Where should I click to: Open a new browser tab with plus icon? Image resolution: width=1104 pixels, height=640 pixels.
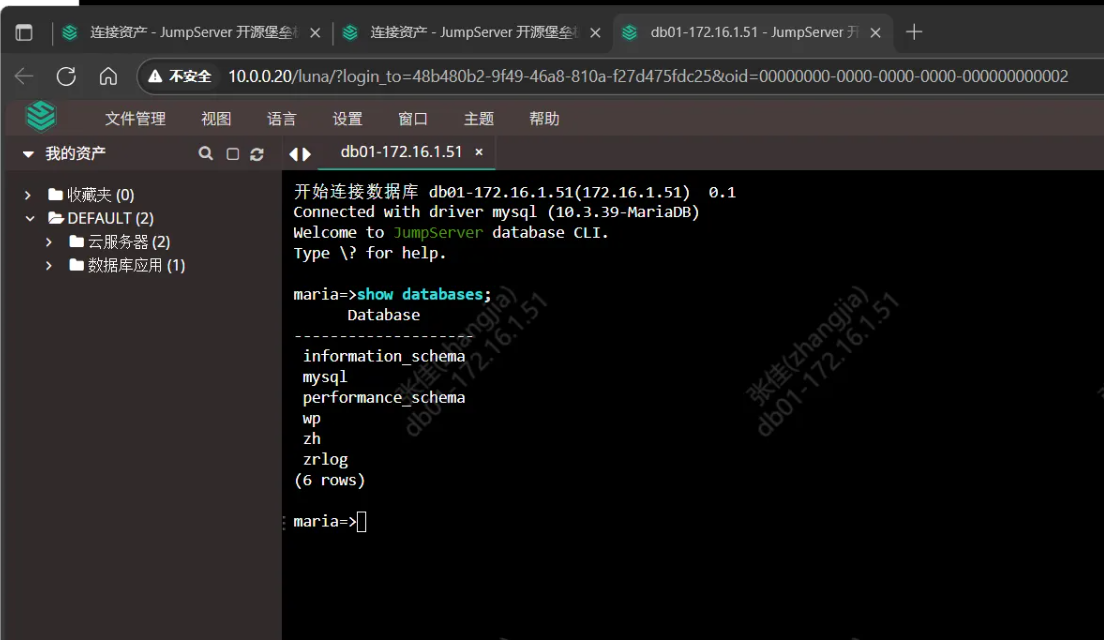[x=914, y=32]
